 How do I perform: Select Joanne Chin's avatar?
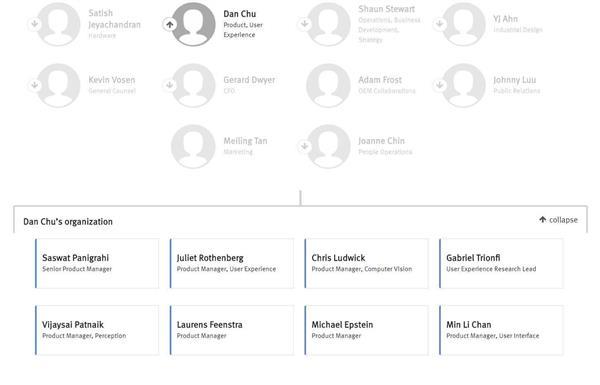pyautogui.click(x=328, y=146)
